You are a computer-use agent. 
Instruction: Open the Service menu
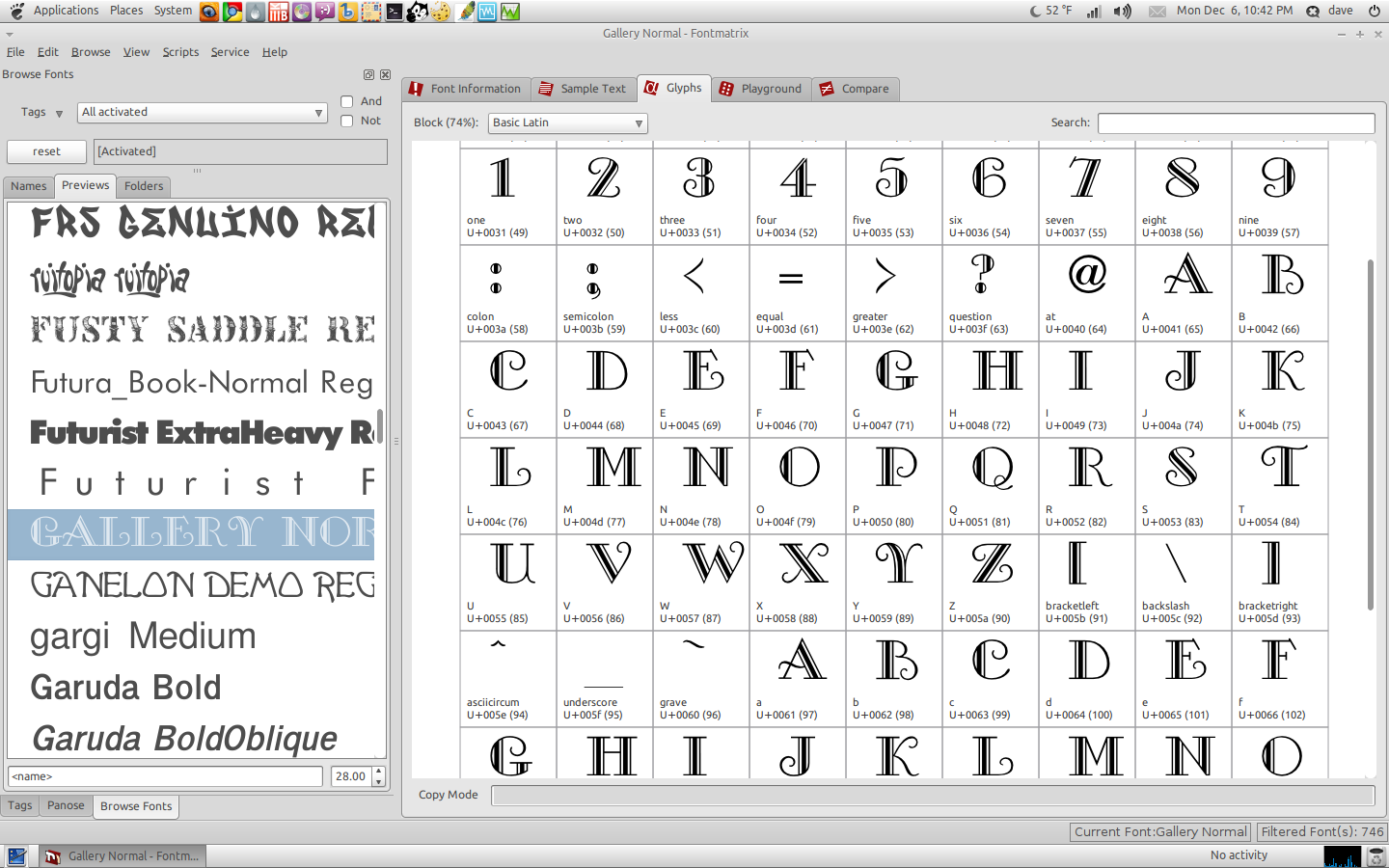point(230,52)
